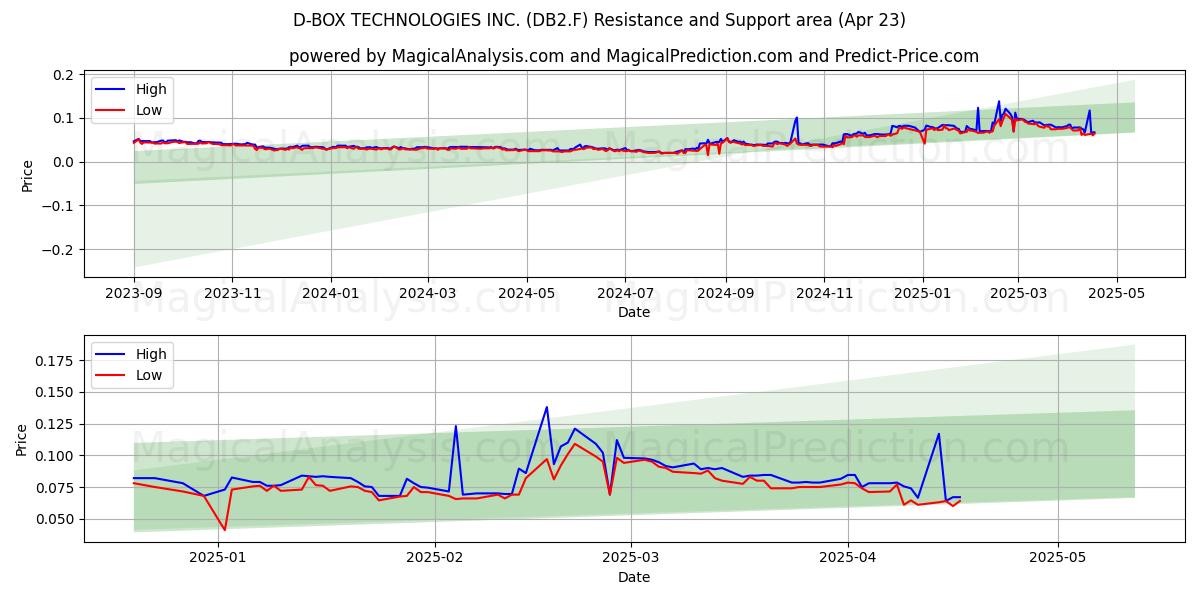Click the 0.2 y-axis tick in top chart

pos(63,75)
